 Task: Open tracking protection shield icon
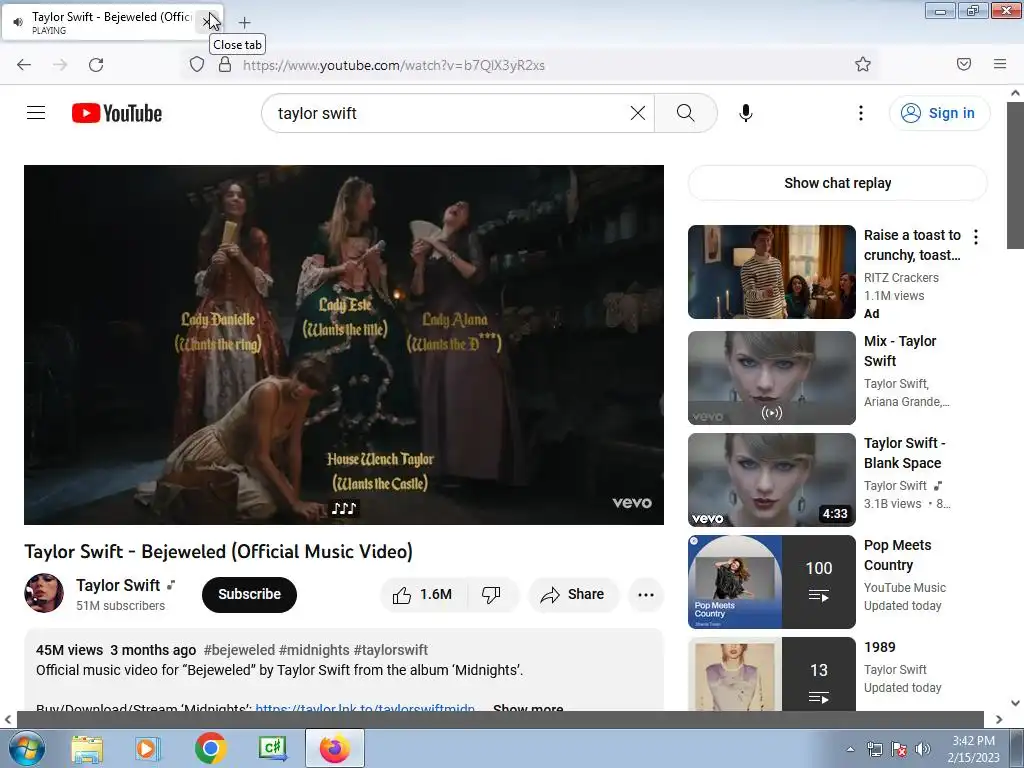(x=197, y=65)
